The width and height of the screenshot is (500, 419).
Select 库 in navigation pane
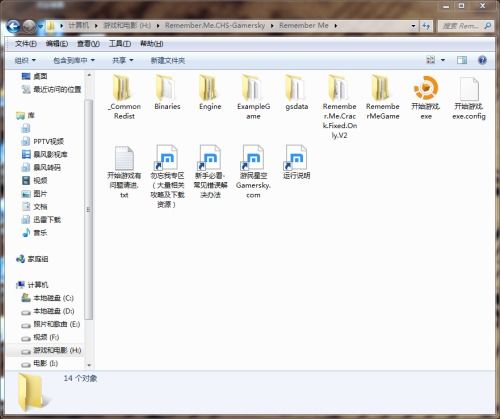pyautogui.click(x=25, y=115)
